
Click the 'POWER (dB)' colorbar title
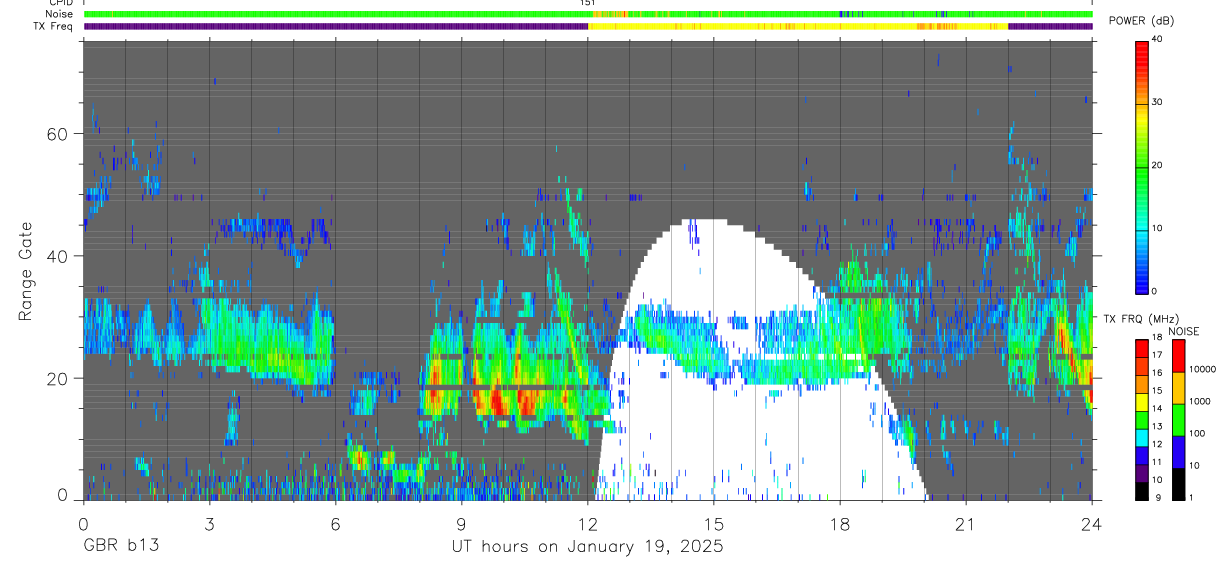1142,21
